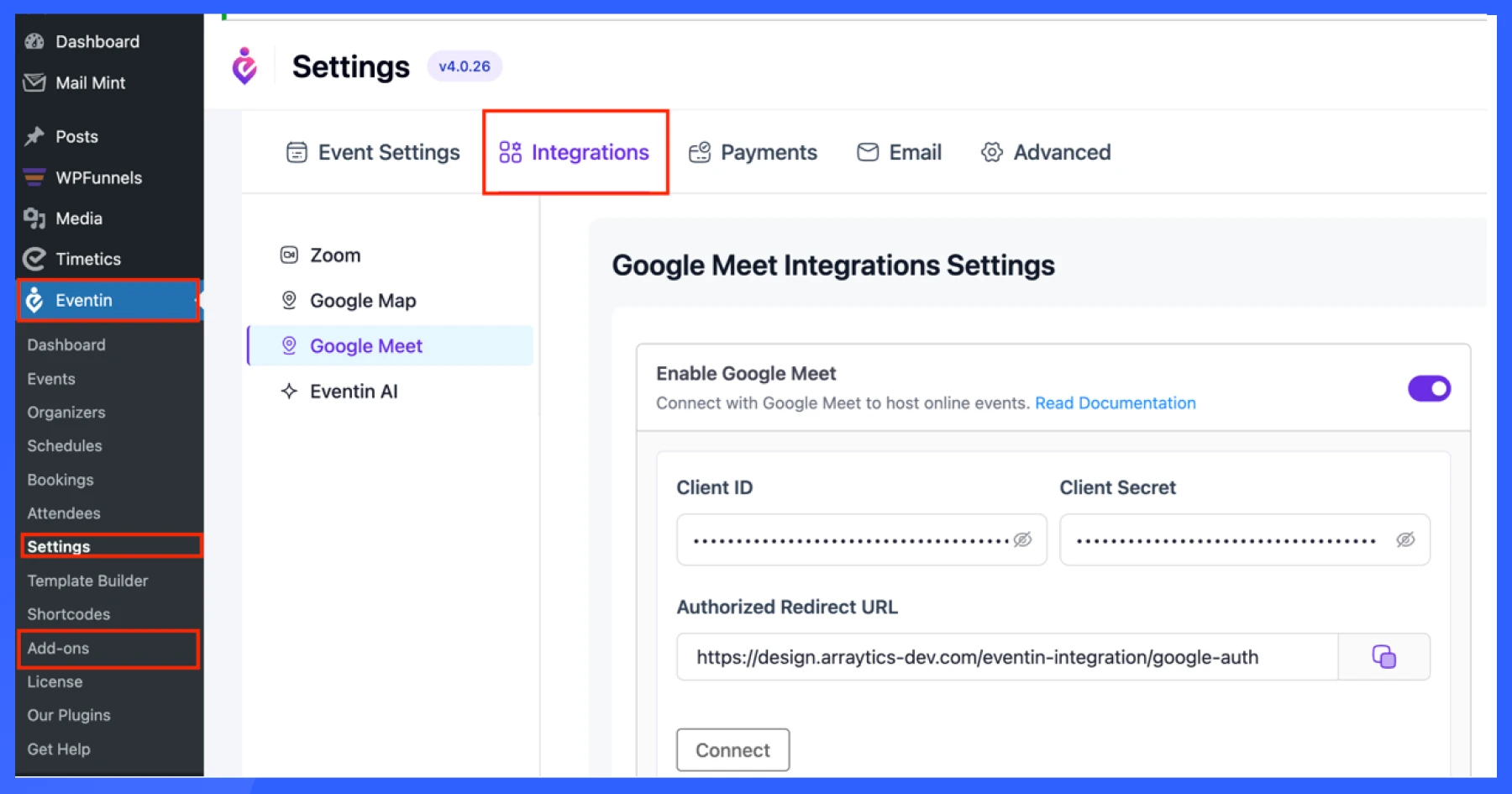
Task: Click the Mail Mint envelope icon
Action: point(34,82)
